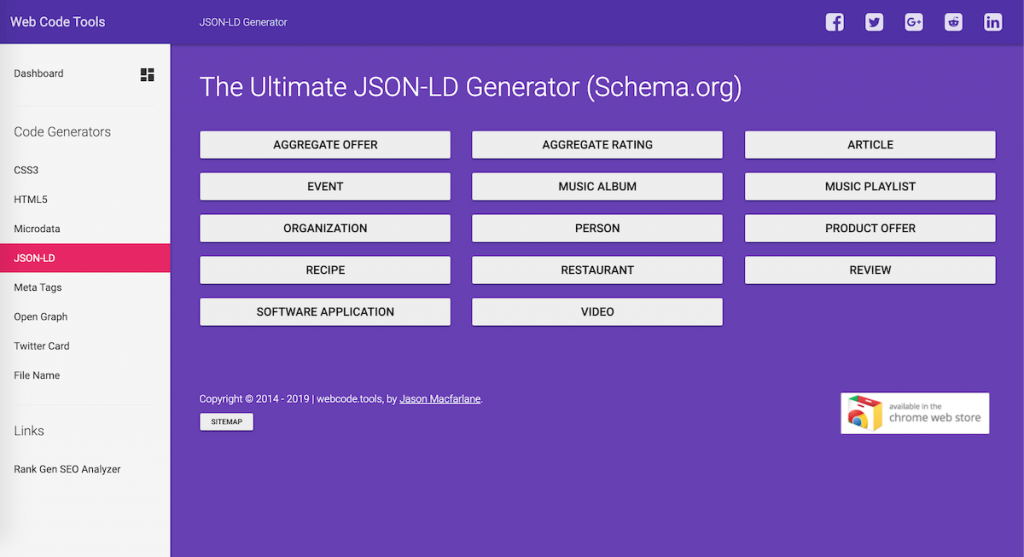Open Twitter Card in sidebar

click(42, 346)
